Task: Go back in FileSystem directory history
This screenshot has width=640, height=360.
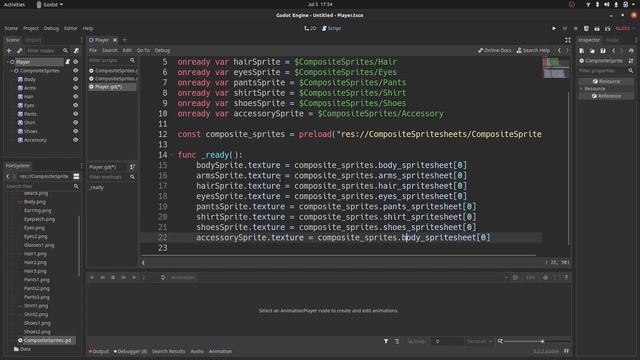Action: point(8,176)
